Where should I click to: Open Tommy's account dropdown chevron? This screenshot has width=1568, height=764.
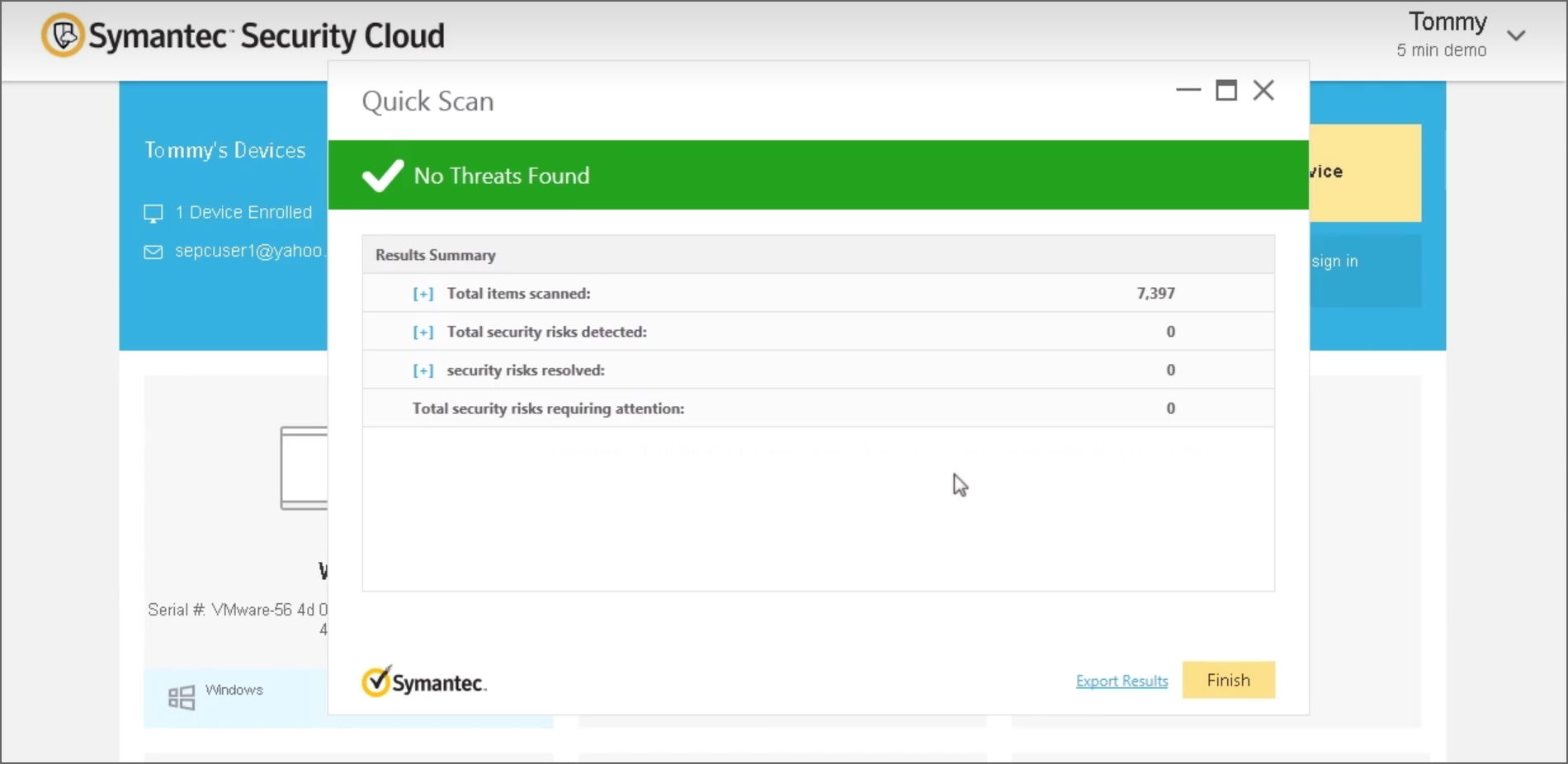tap(1516, 35)
